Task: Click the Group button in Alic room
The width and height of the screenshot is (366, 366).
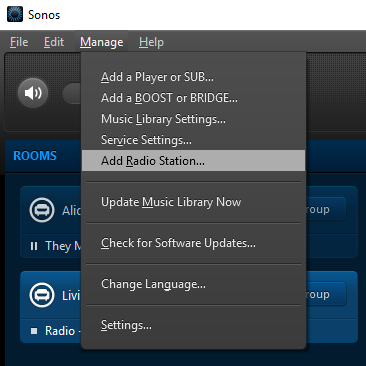Action: [x=326, y=209]
